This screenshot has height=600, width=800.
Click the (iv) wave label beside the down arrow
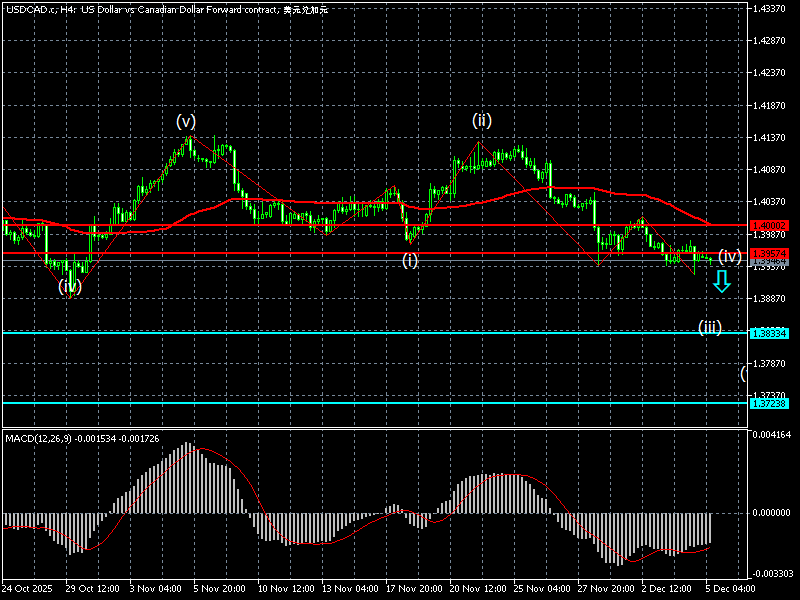click(730, 256)
